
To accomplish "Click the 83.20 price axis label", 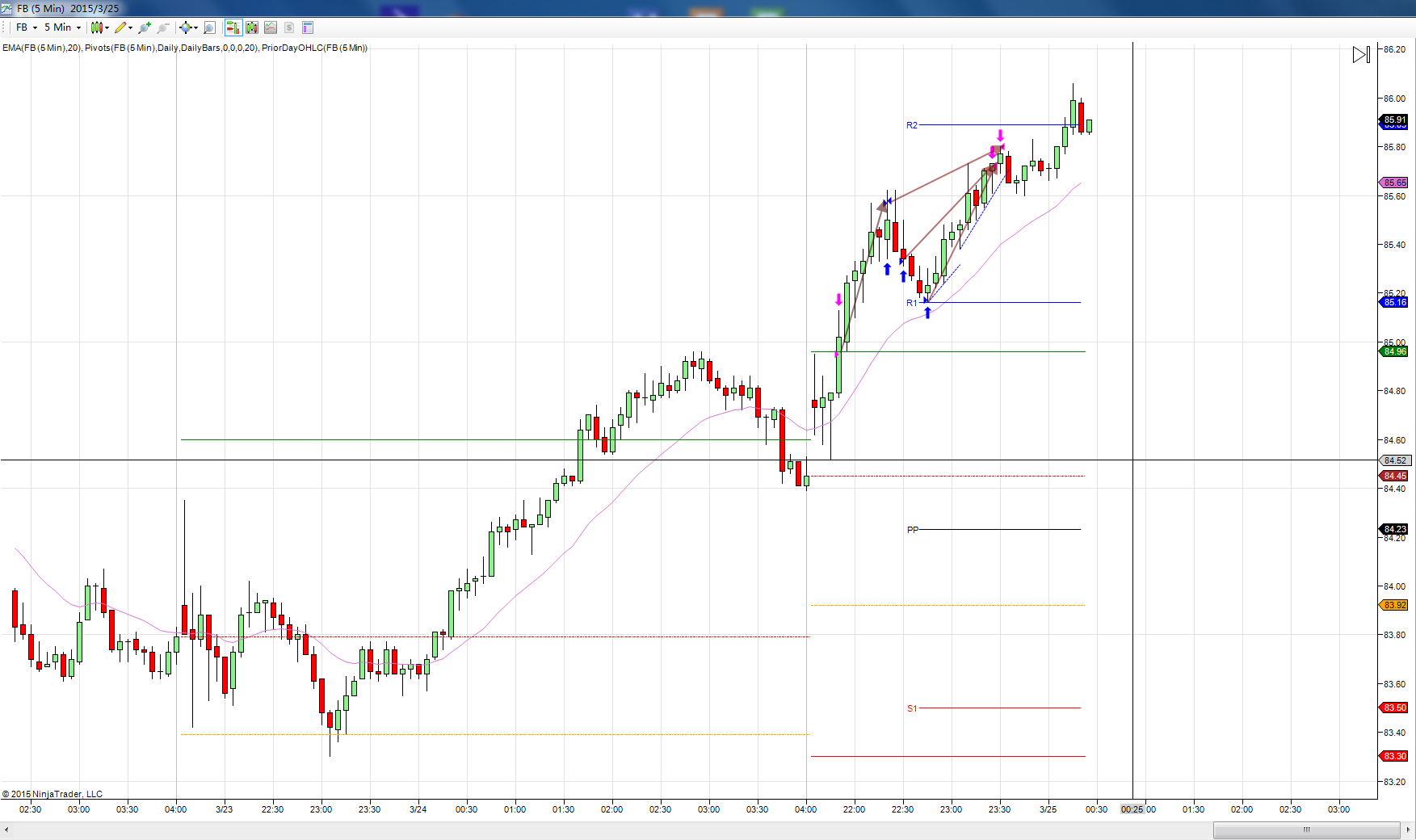I will (x=1394, y=782).
